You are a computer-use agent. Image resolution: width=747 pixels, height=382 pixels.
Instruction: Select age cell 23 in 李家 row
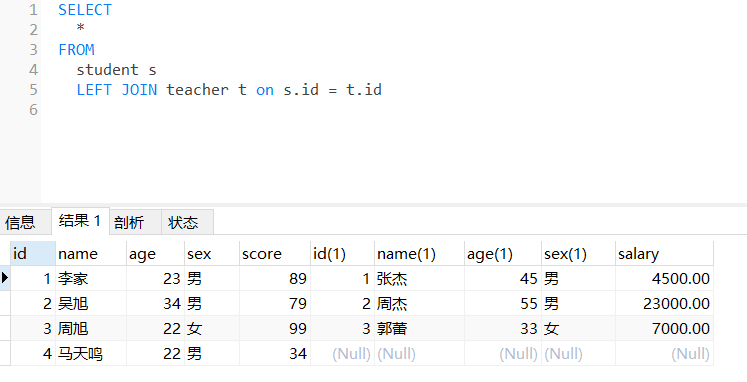pos(155,278)
